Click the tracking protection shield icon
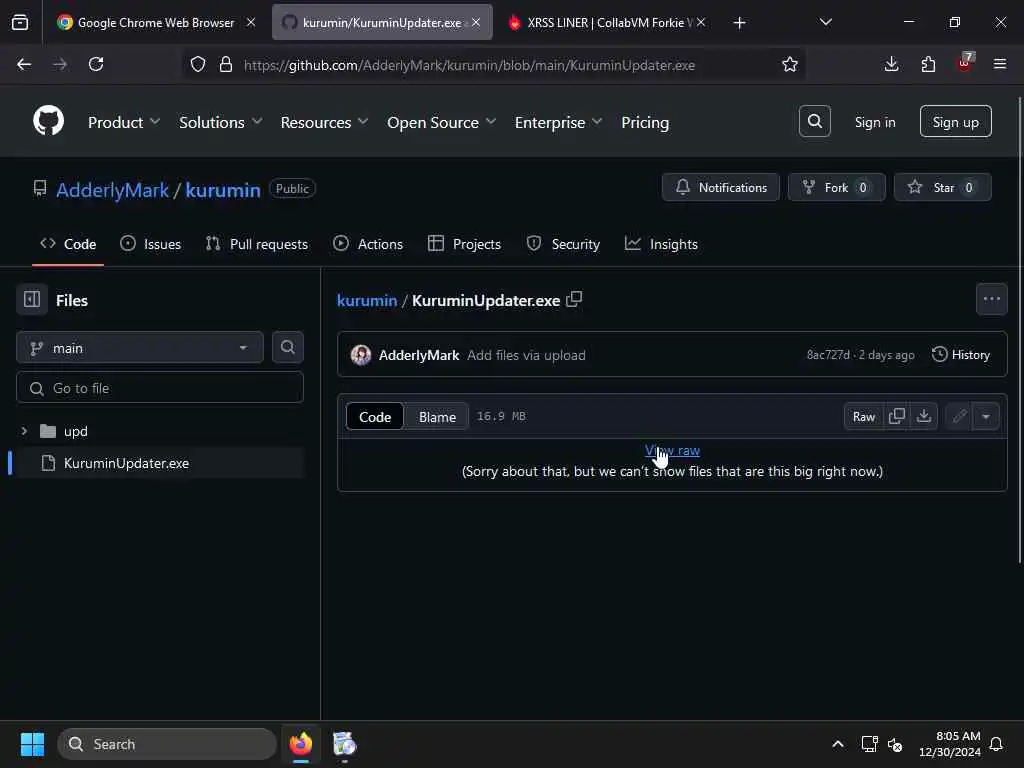 198,64
